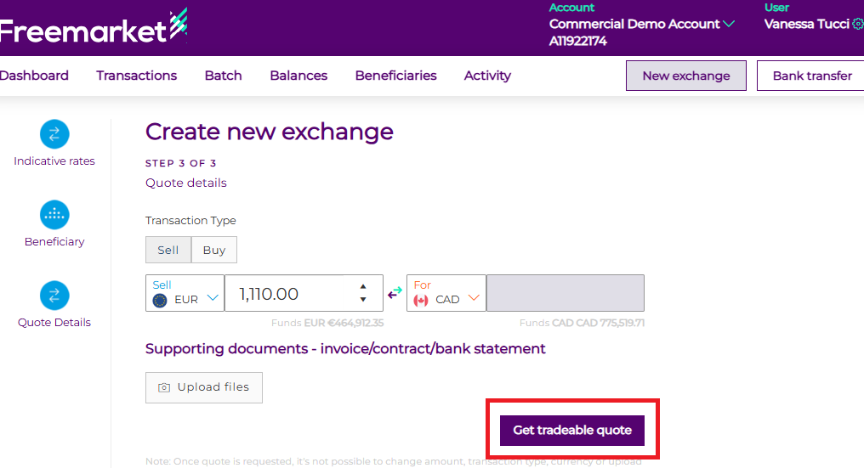Screen dimensions: 864x468
Task: Click the sell amount input field
Action: point(290,294)
